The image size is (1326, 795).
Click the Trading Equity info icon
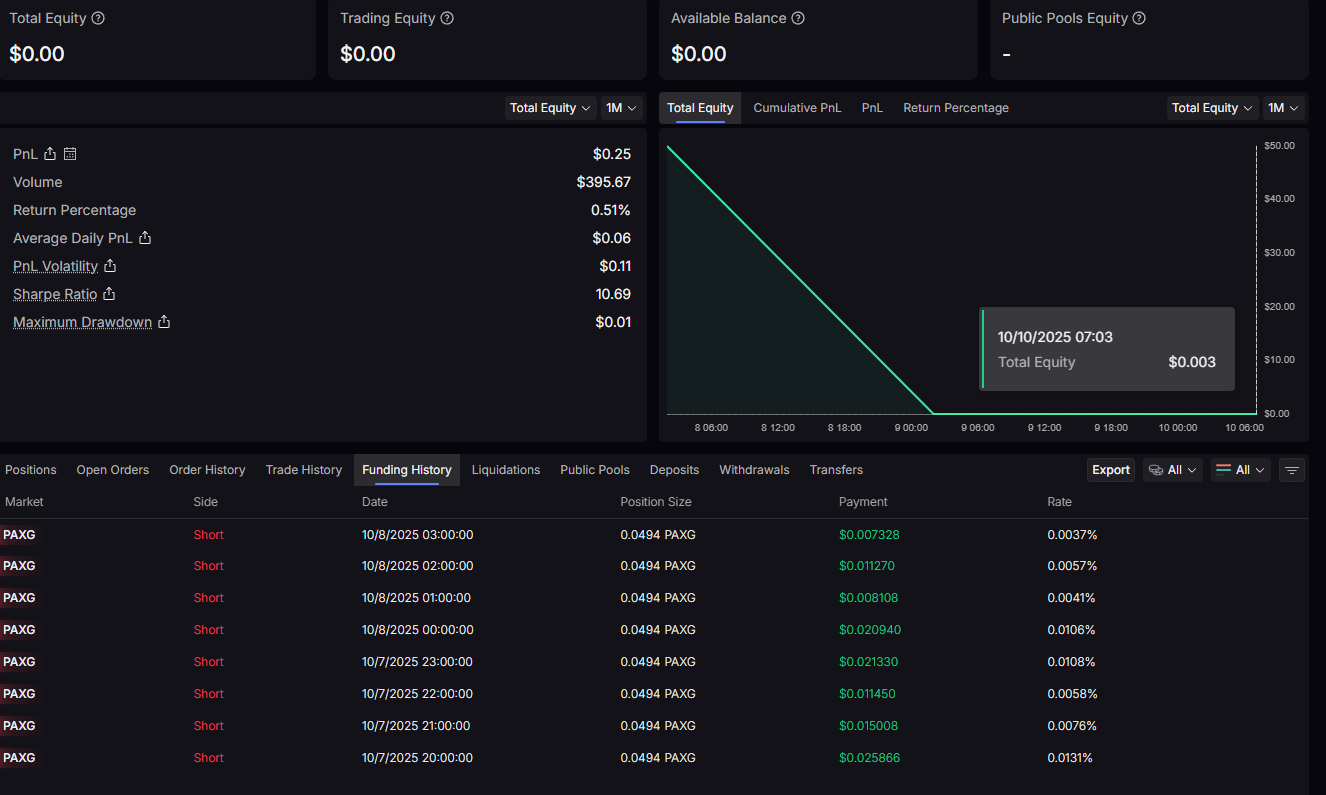coord(447,18)
